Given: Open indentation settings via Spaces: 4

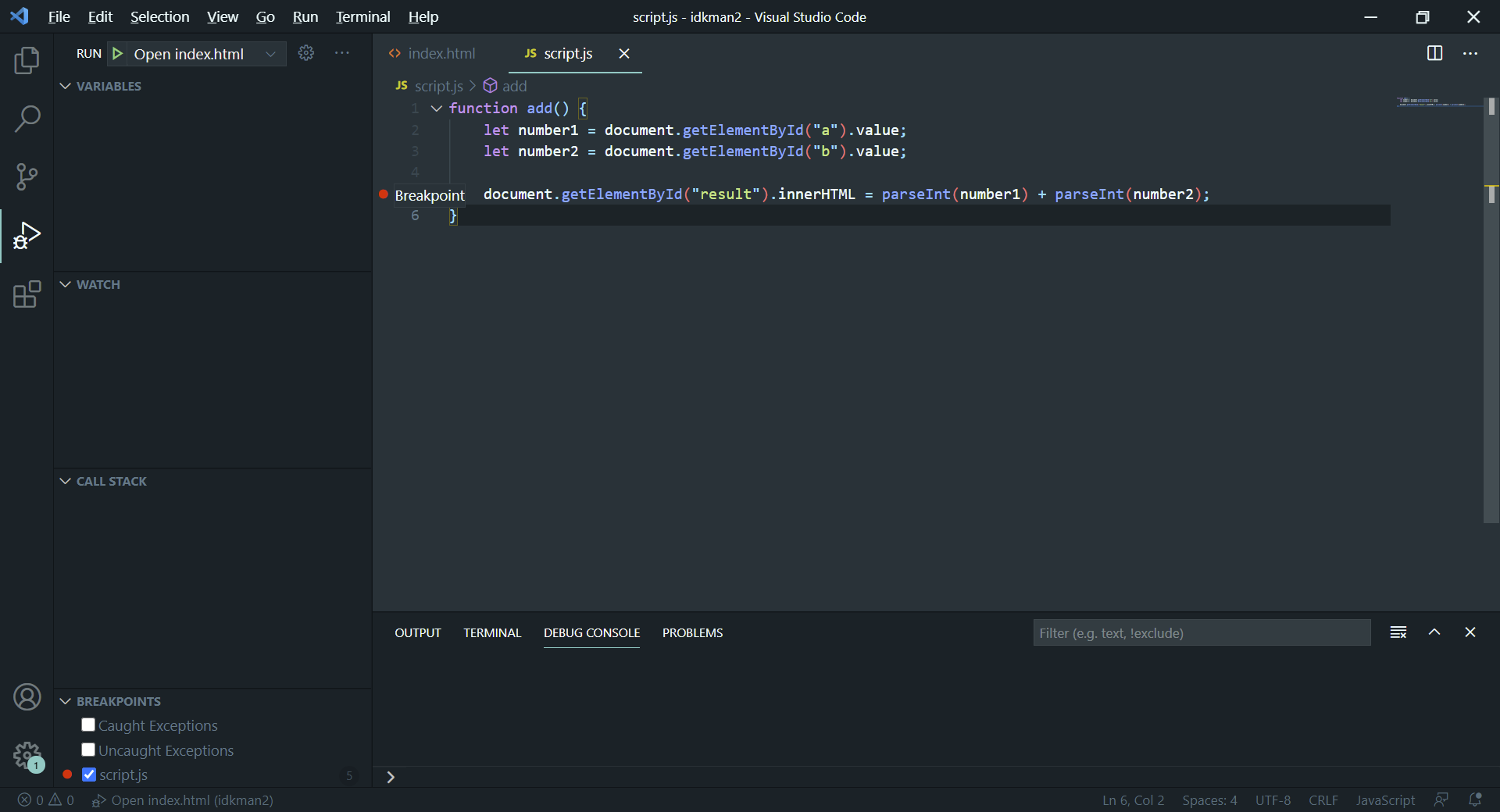Looking at the screenshot, I should coord(1209,800).
